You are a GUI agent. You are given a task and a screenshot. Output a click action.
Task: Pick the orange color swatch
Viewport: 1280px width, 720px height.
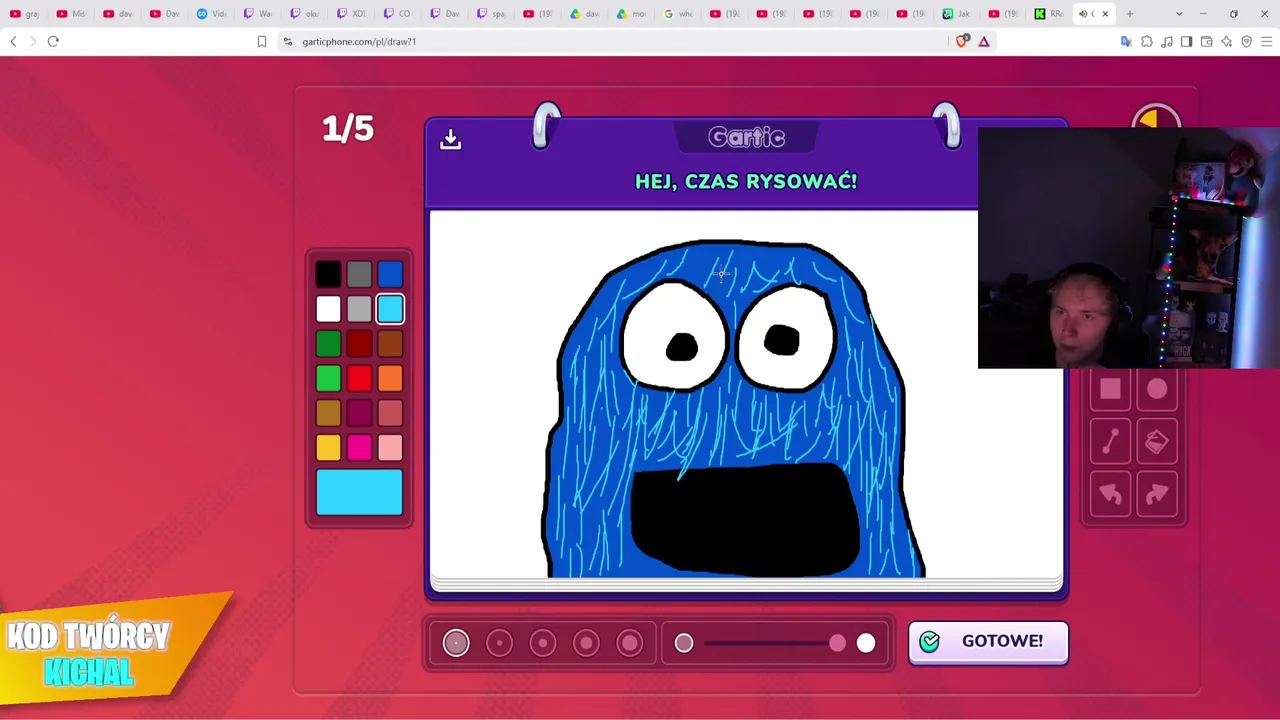tap(390, 379)
